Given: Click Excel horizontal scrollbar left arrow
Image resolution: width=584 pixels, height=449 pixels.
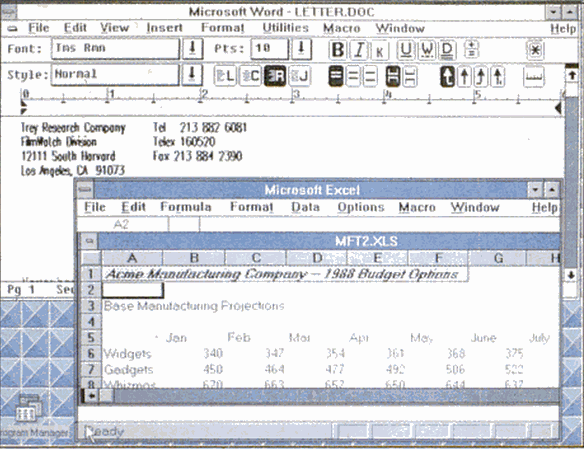Looking at the screenshot, I should [x=91, y=395].
